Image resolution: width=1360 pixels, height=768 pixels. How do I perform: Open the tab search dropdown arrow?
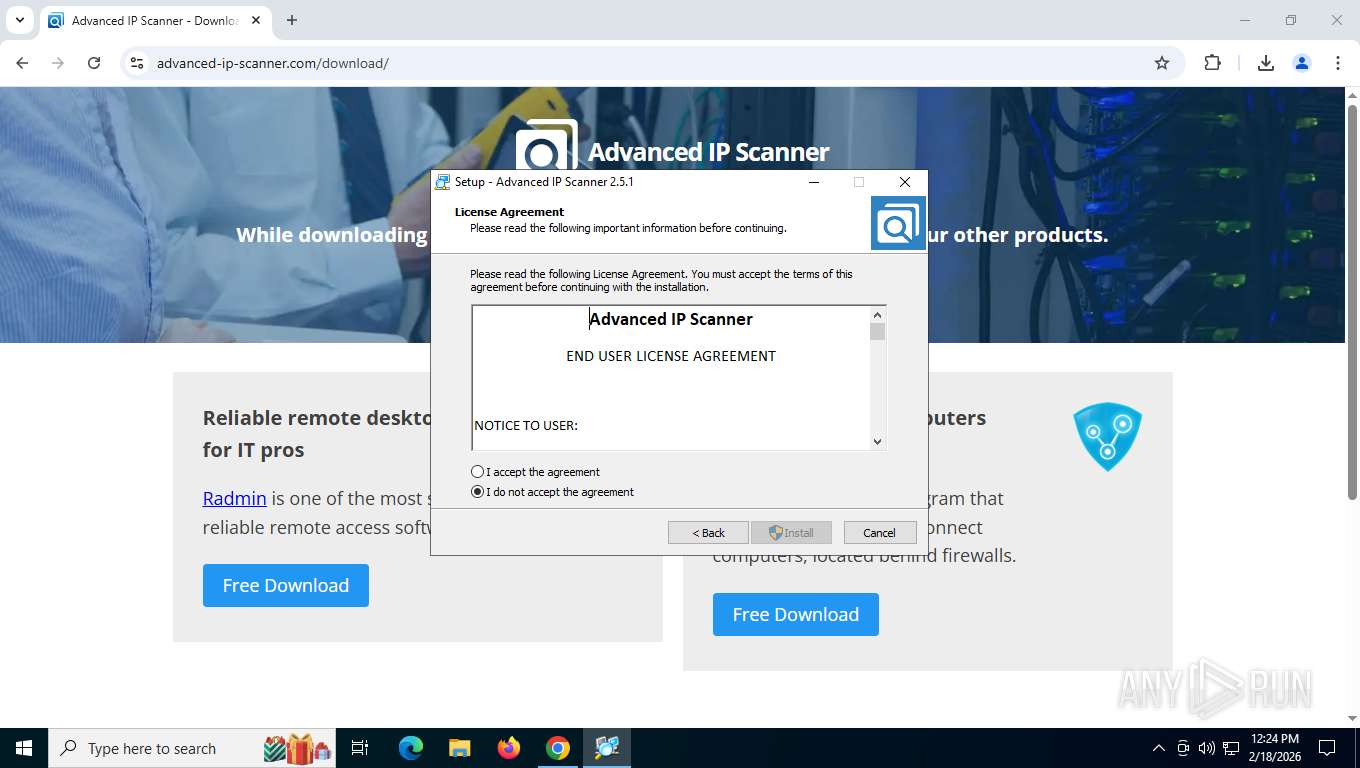coord(19,20)
